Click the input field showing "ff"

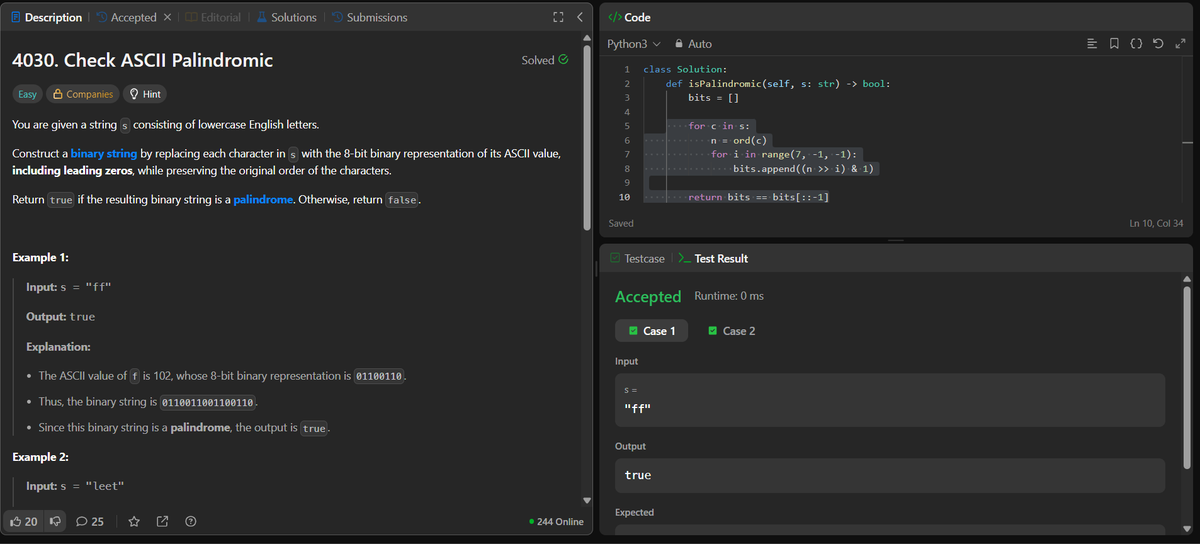tap(890, 400)
